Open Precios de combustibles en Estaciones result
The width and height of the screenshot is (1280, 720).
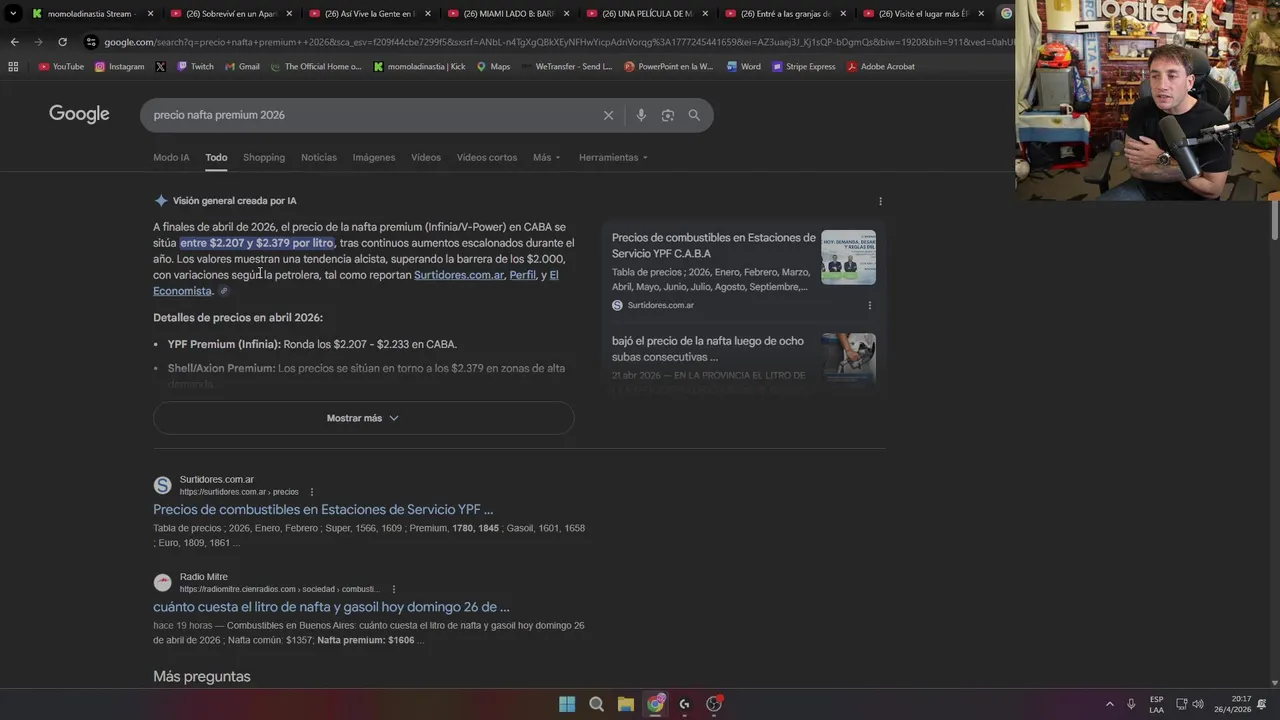(x=323, y=510)
